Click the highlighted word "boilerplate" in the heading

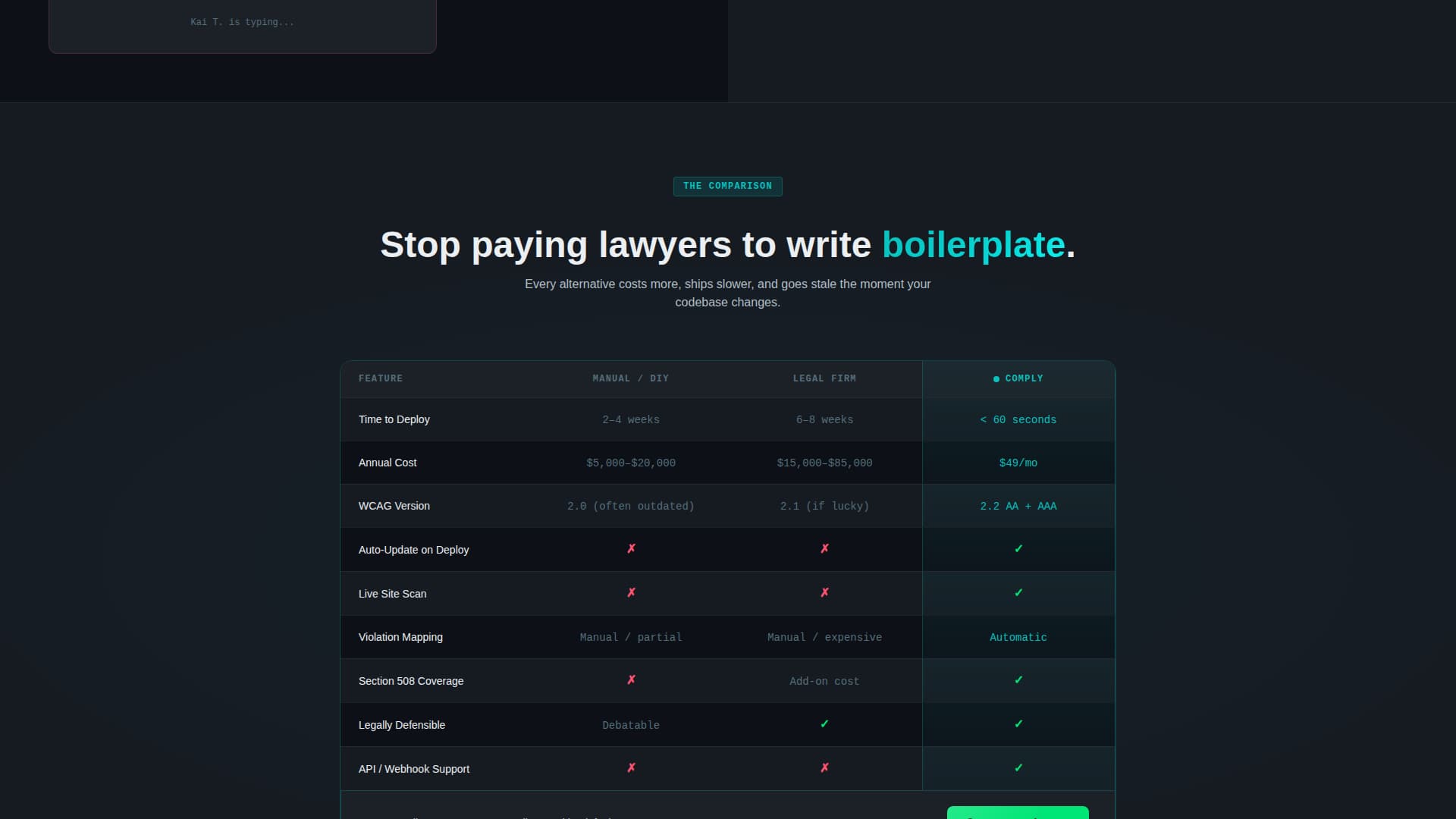click(x=974, y=245)
